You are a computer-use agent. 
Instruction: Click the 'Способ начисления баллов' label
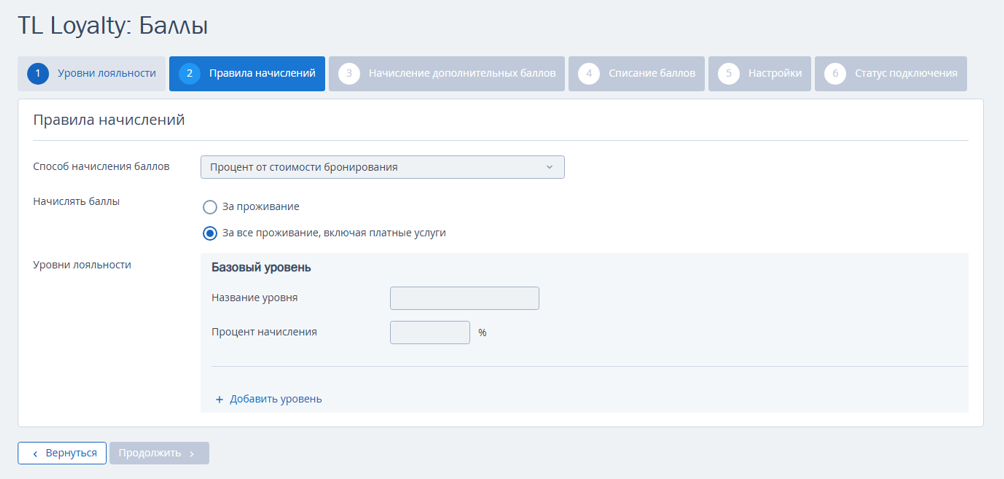click(x=101, y=166)
